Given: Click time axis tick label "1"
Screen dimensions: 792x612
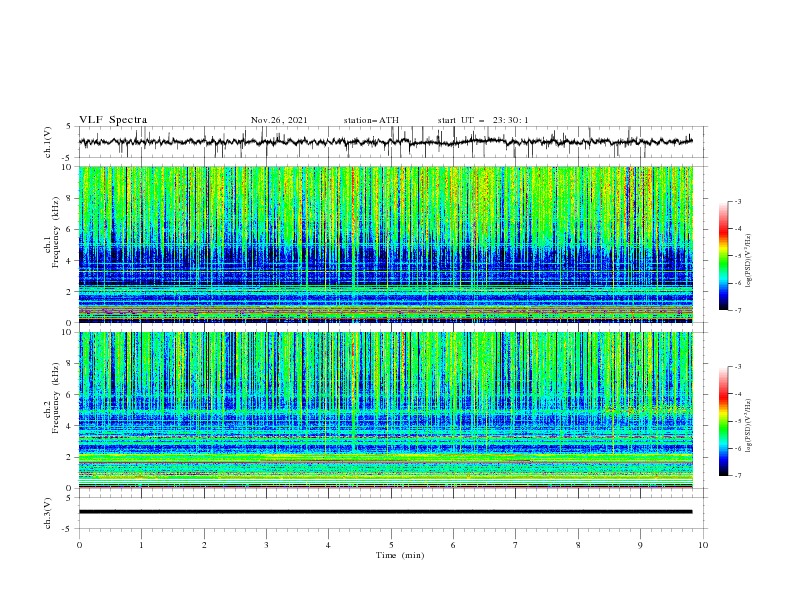Looking at the screenshot, I should coord(141,545).
